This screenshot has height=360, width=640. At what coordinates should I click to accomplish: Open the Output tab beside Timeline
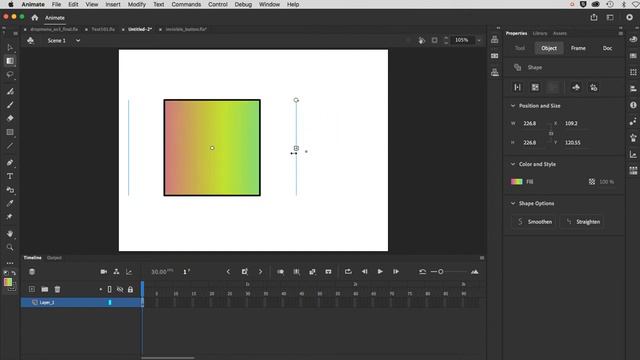(54, 258)
